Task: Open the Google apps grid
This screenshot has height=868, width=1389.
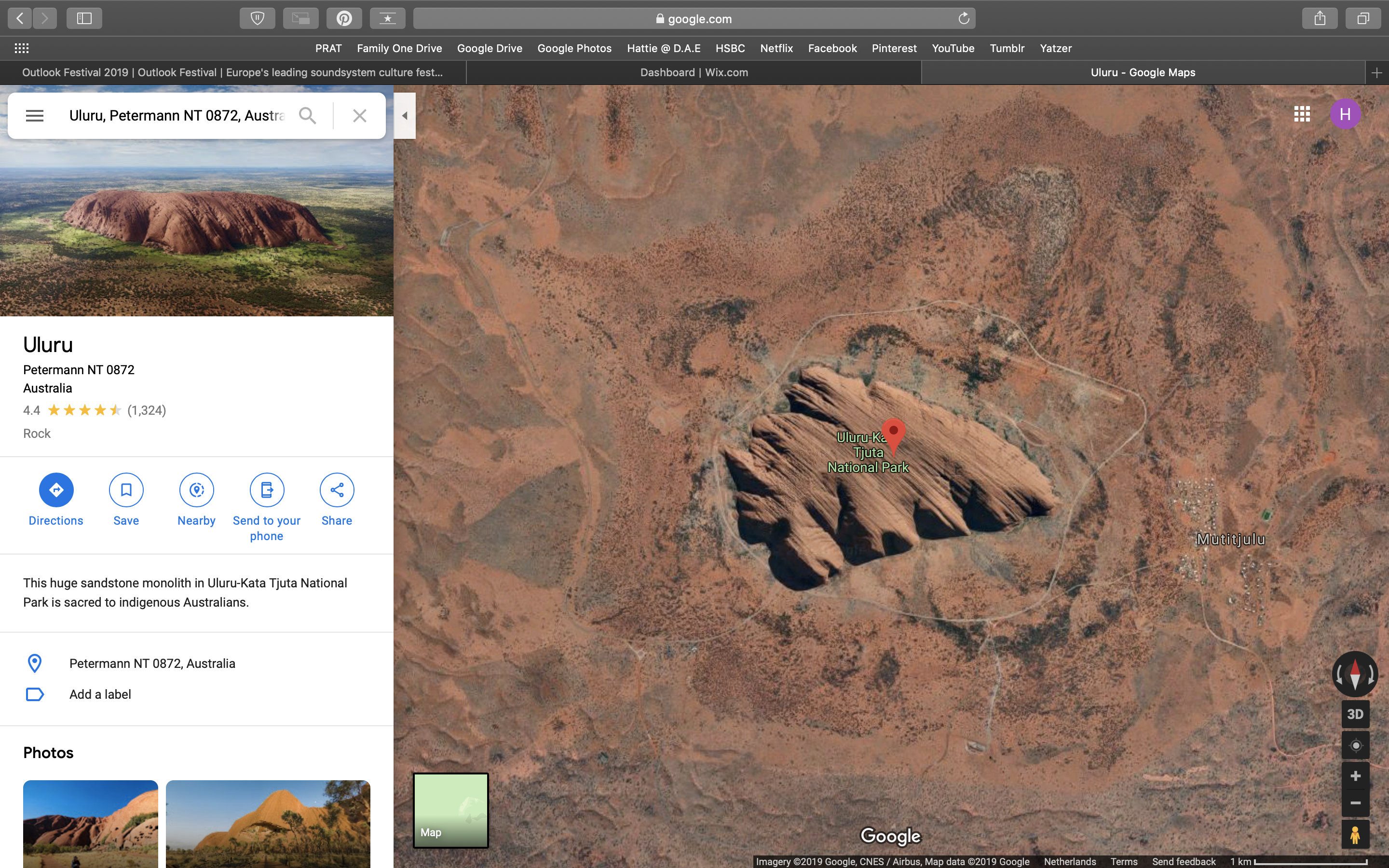Action: 1301,114
